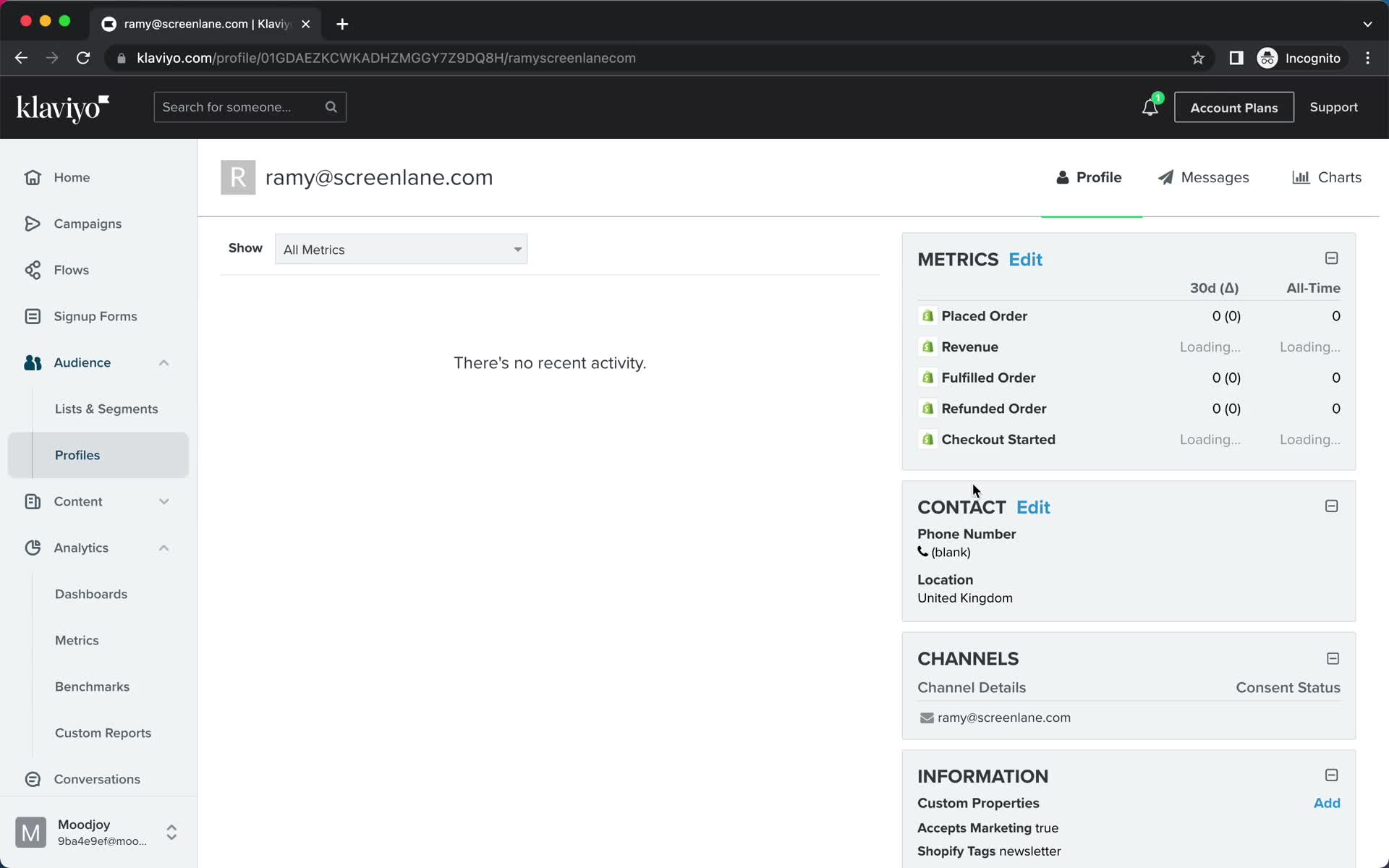The image size is (1389, 868).
Task: Click the Klaviyo home logo icon
Action: 64,107
